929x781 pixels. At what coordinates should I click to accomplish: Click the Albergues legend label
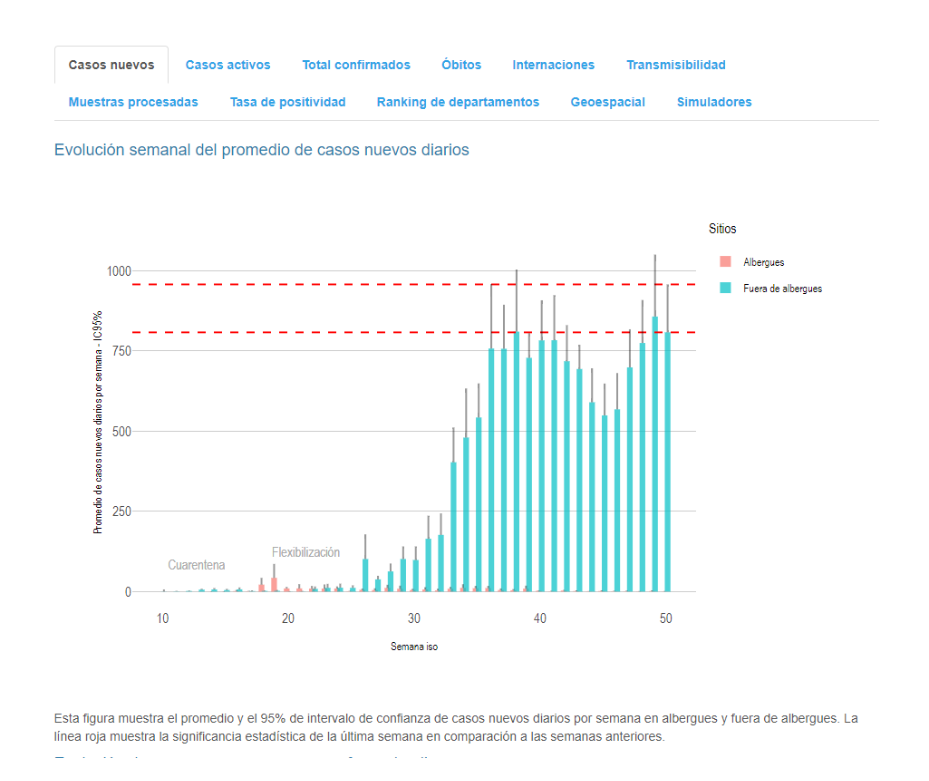tap(763, 262)
